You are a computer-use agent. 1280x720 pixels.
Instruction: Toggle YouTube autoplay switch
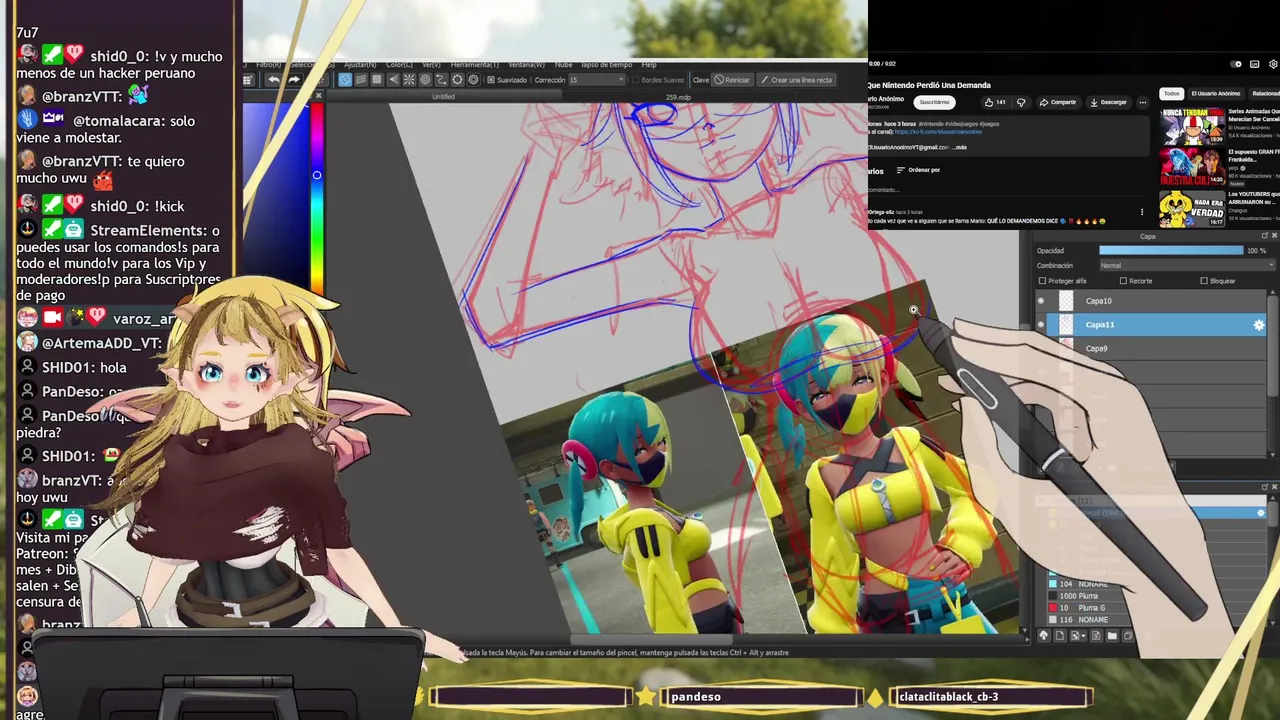pos(1236,64)
